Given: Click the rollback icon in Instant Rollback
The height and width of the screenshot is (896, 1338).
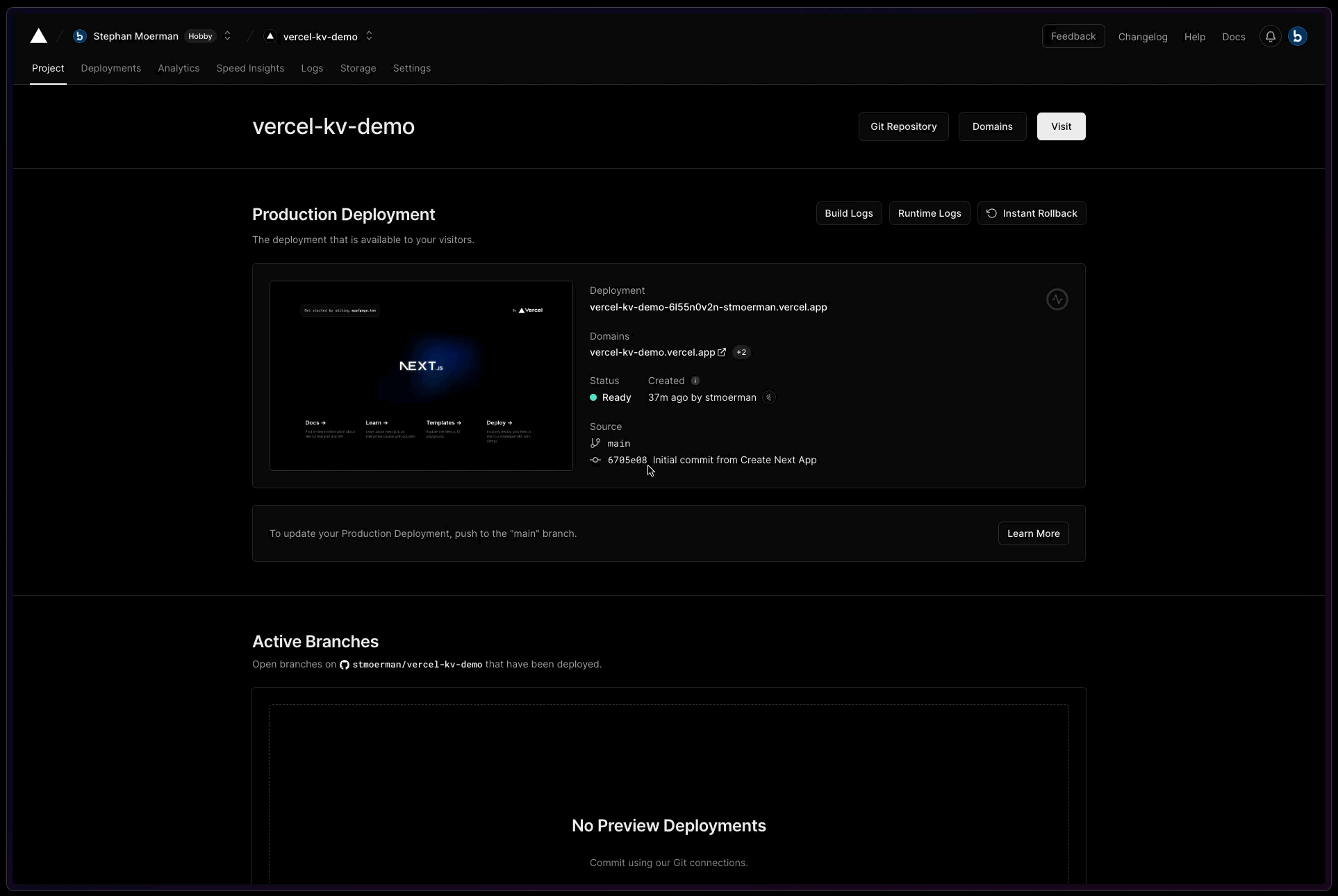Looking at the screenshot, I should (x=991, y=213).
